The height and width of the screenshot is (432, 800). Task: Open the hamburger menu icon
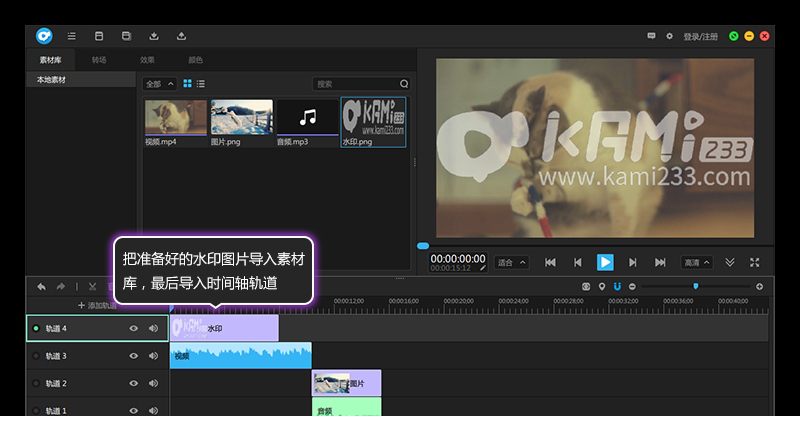[x=71, y=36]
